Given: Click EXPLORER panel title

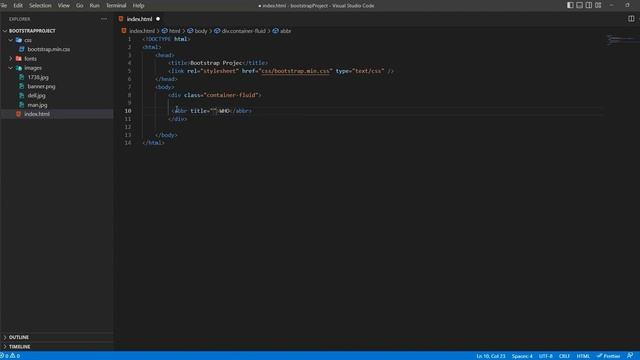Looking at the screenshot, I should pos(19,19).
